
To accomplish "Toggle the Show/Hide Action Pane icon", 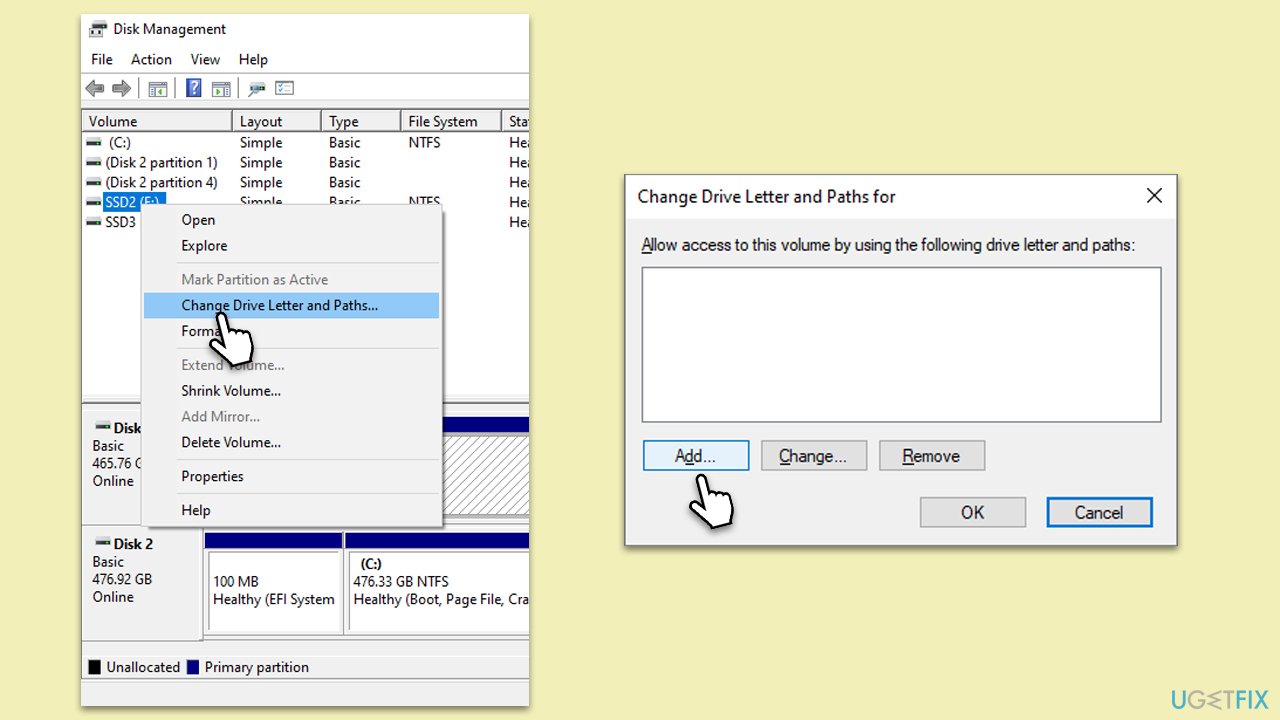I will point(221,88).
